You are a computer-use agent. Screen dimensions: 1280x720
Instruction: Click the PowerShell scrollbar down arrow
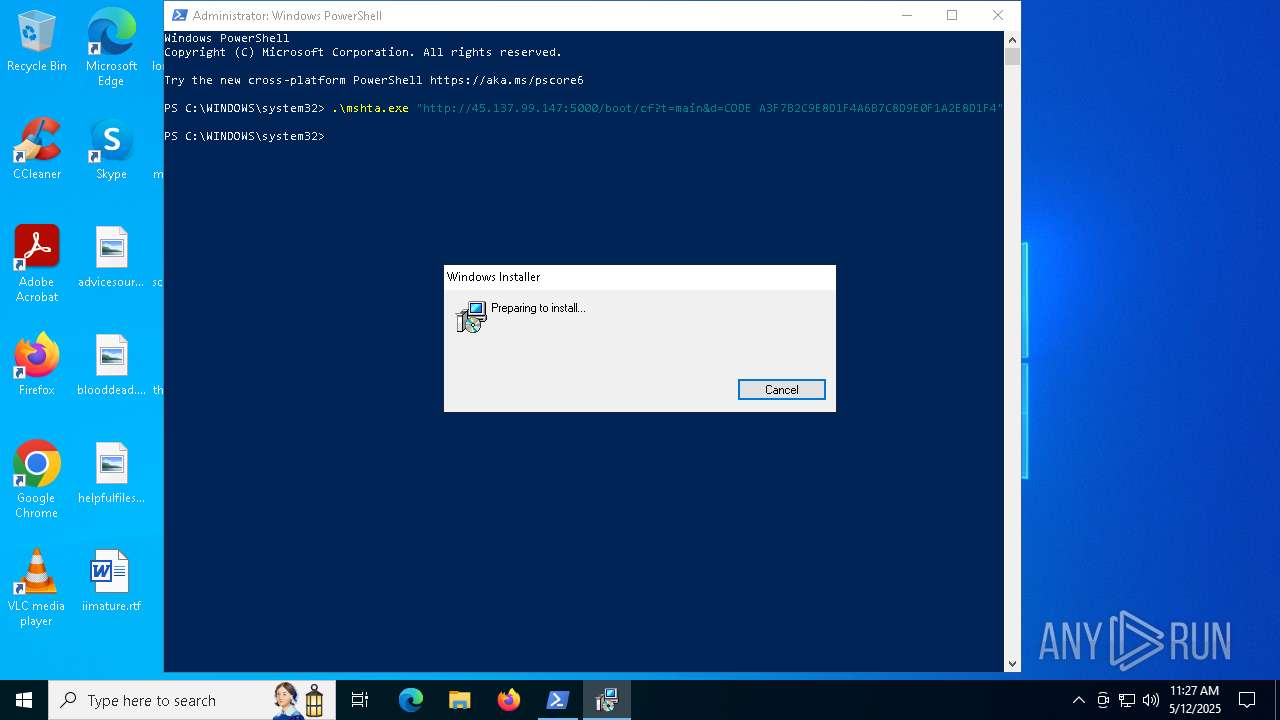click(1012, 663)
